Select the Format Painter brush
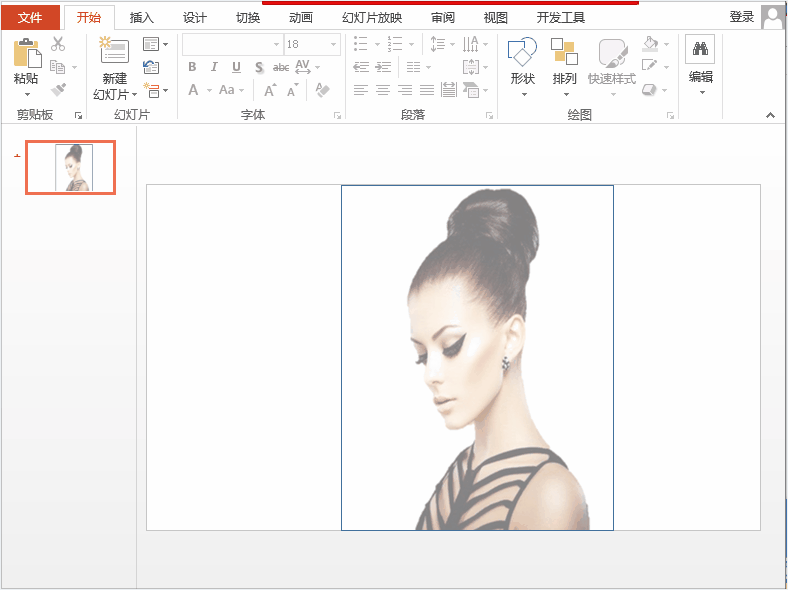 pyautogui.click(x=58, y=90)
